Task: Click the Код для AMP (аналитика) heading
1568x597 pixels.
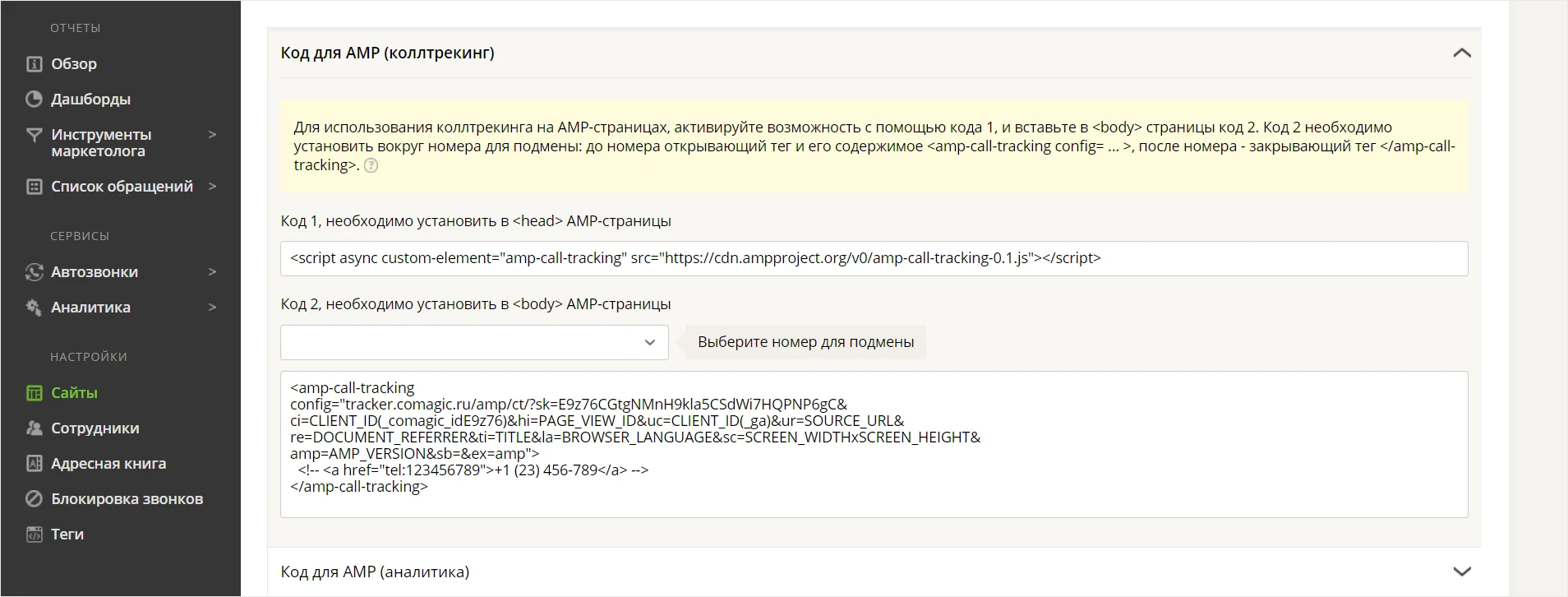Action: pyautogui.click(x=375, y=572)
